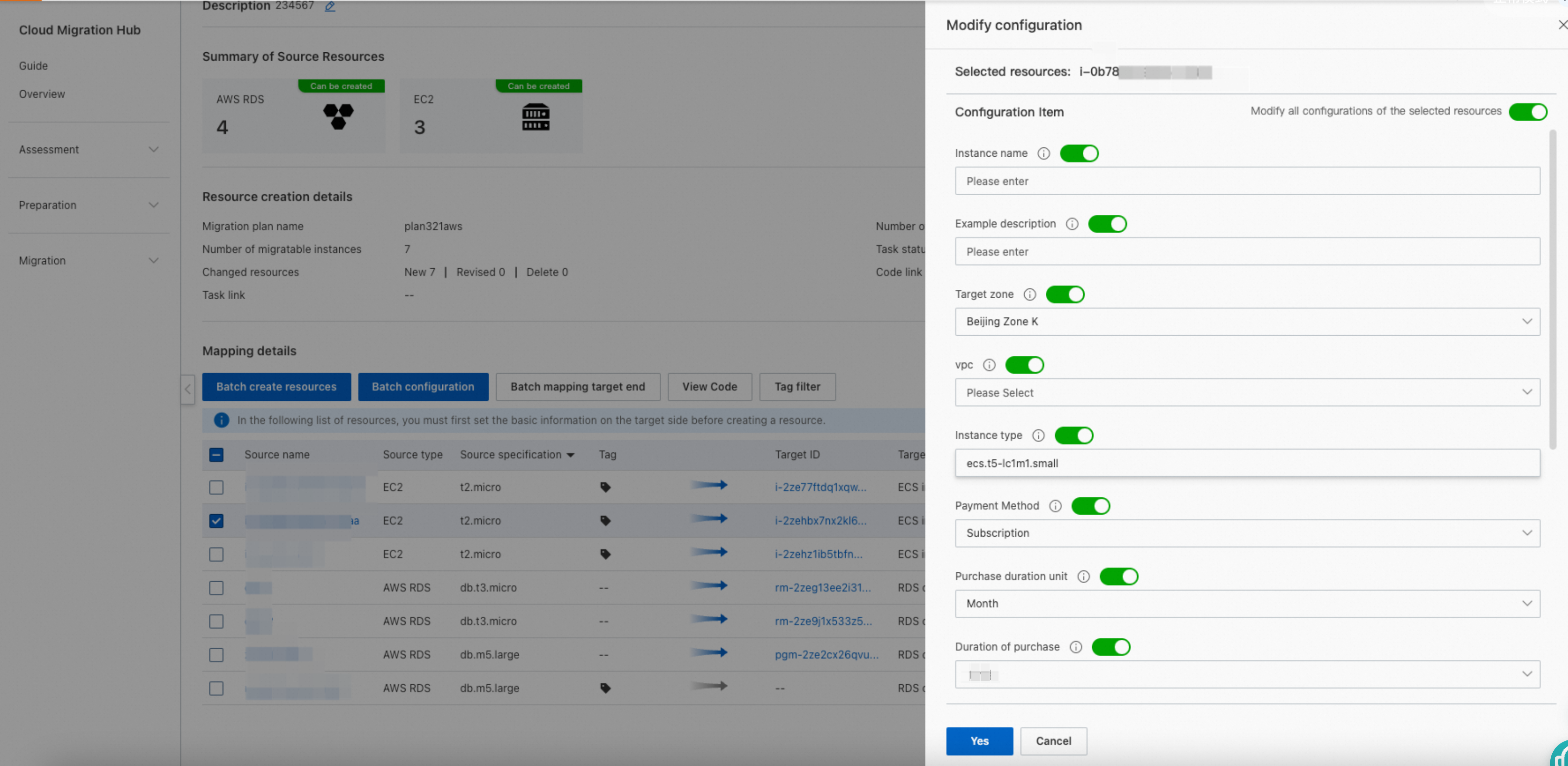Click the info icon beside Purchase duration unit
This screenshot has width=1568, height=766.
click(1083, 577)
